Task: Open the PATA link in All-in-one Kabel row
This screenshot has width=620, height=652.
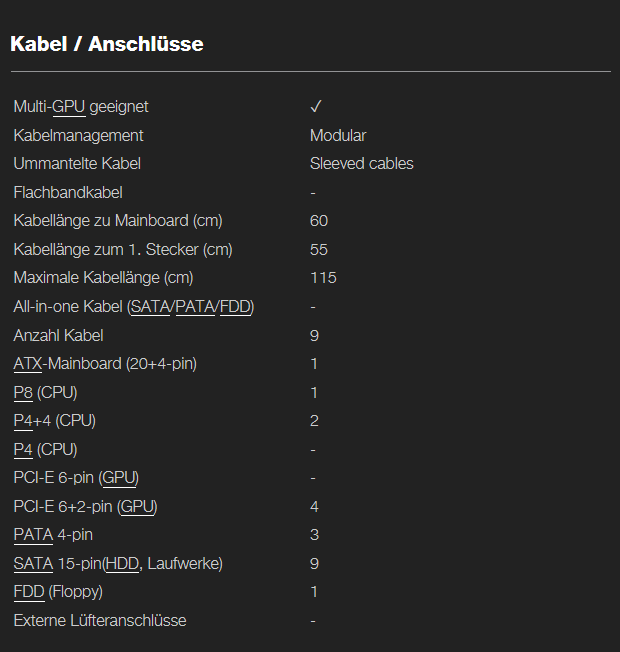Action: click(195, 307)
